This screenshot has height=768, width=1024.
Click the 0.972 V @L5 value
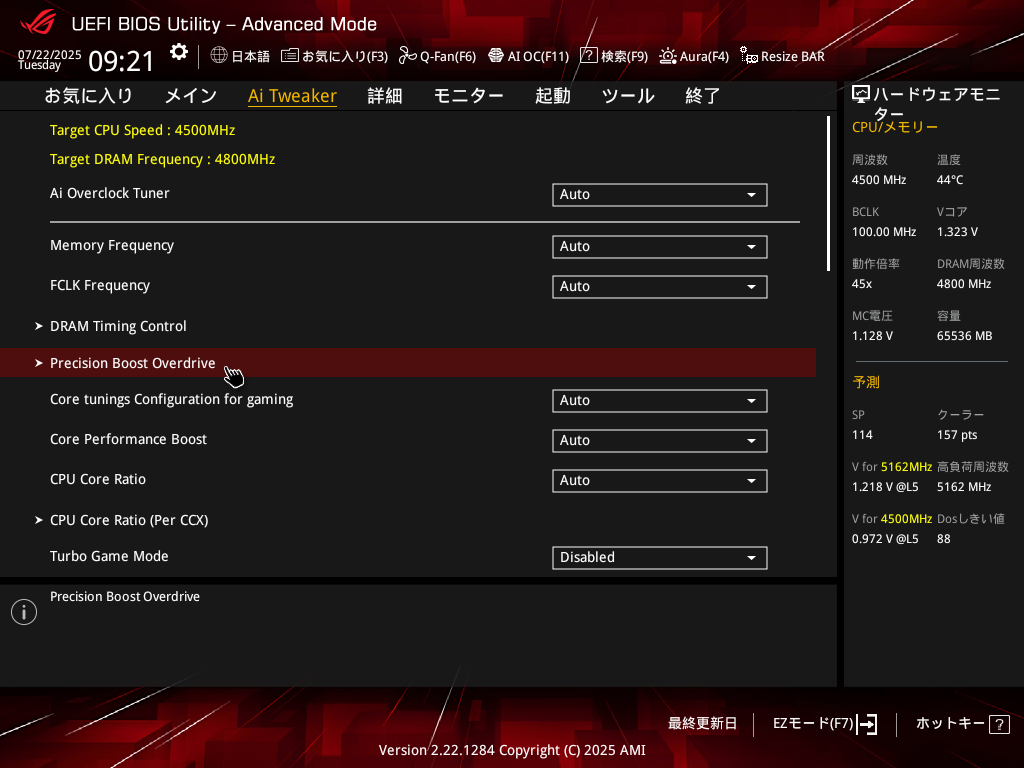coord(885,539)
